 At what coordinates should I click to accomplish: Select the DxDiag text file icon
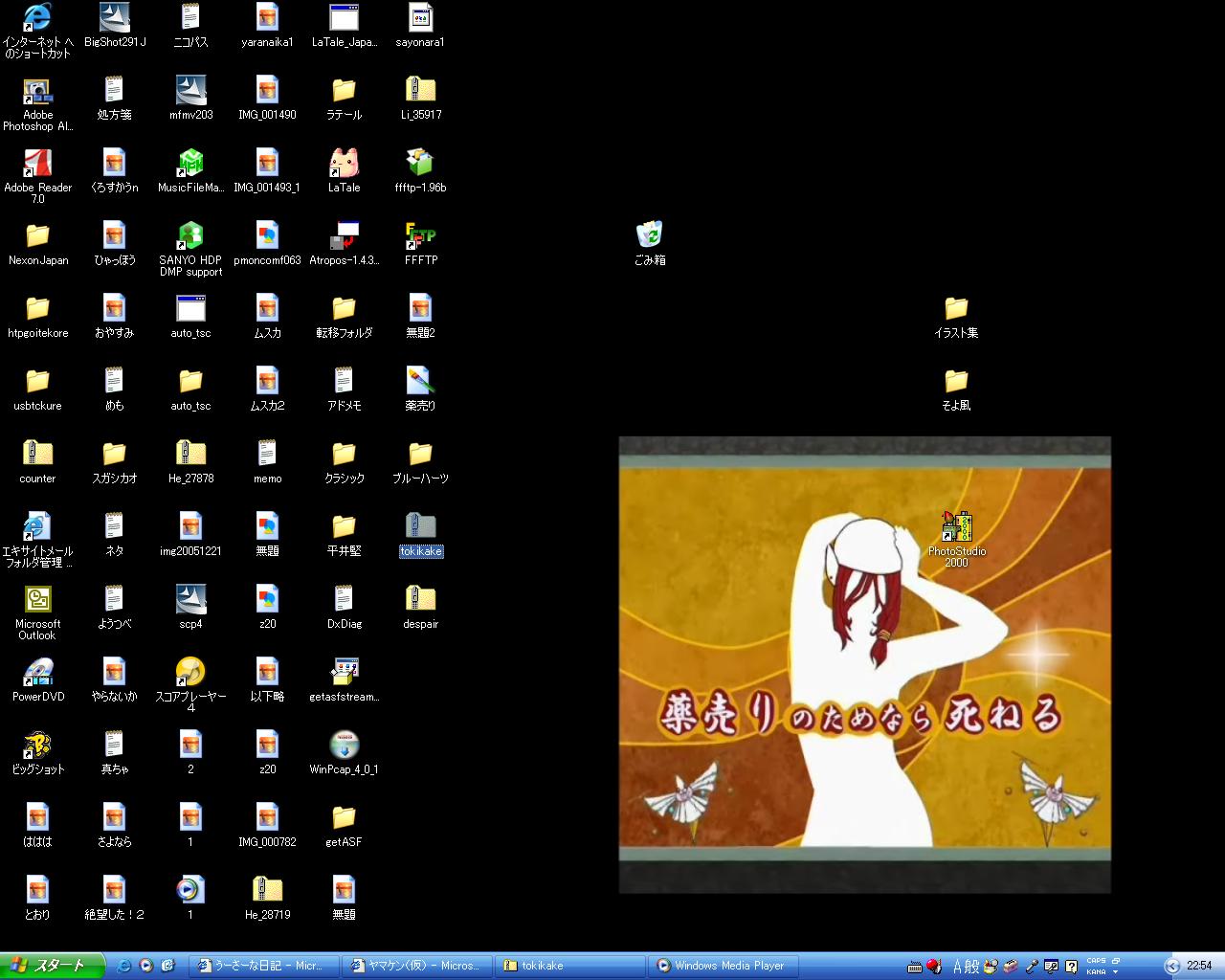[x=344, y=607]
